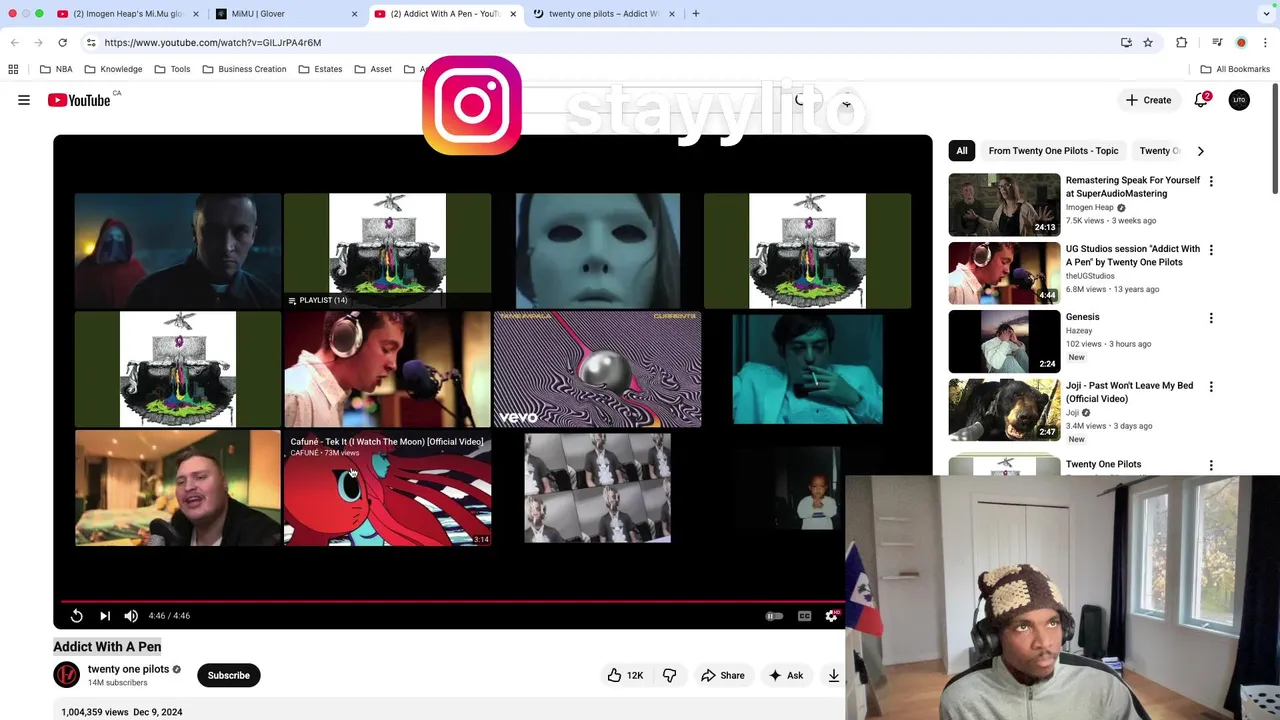Open a new browser tab

[696, 14]
